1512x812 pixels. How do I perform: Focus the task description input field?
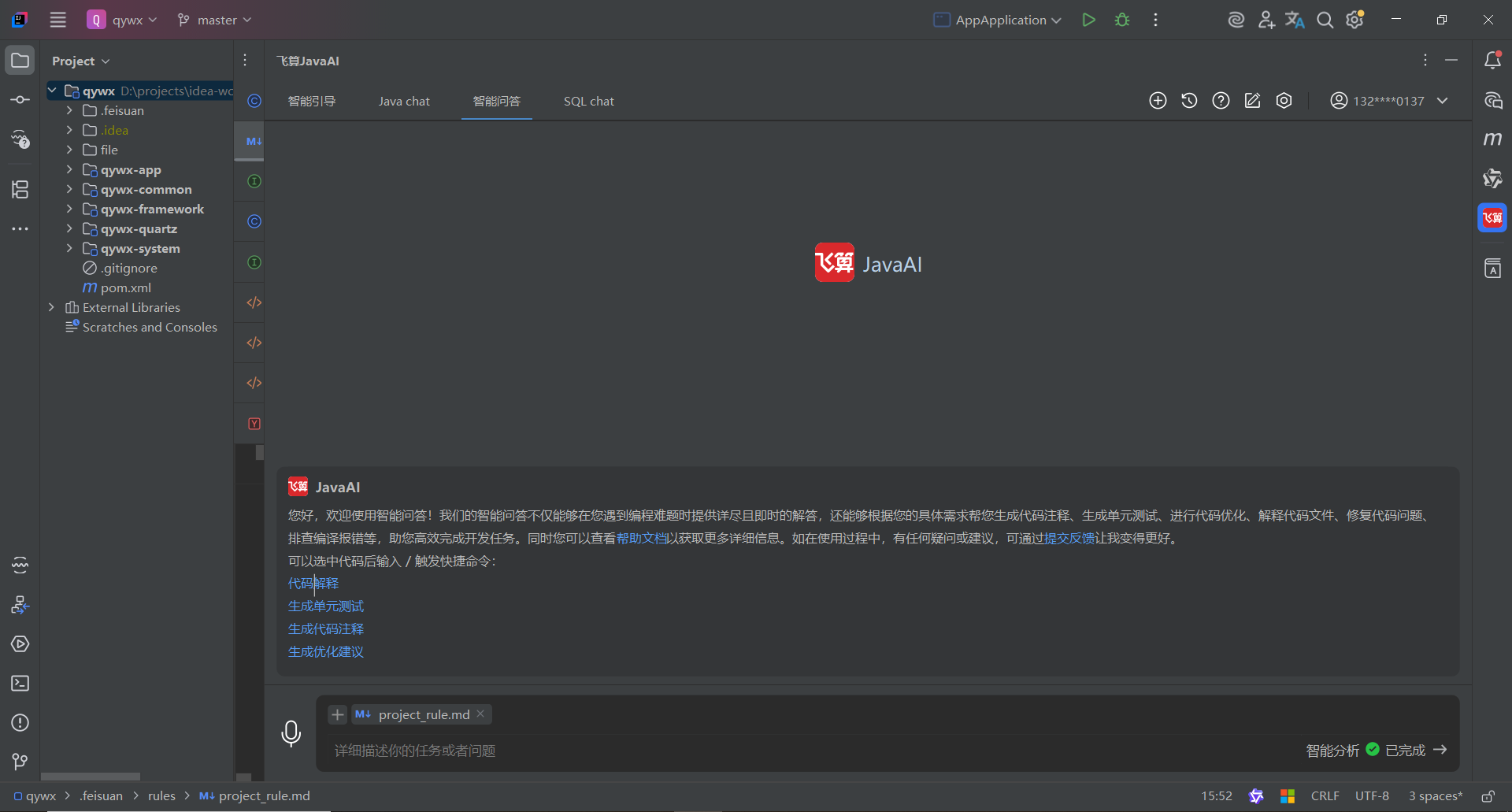811,751
